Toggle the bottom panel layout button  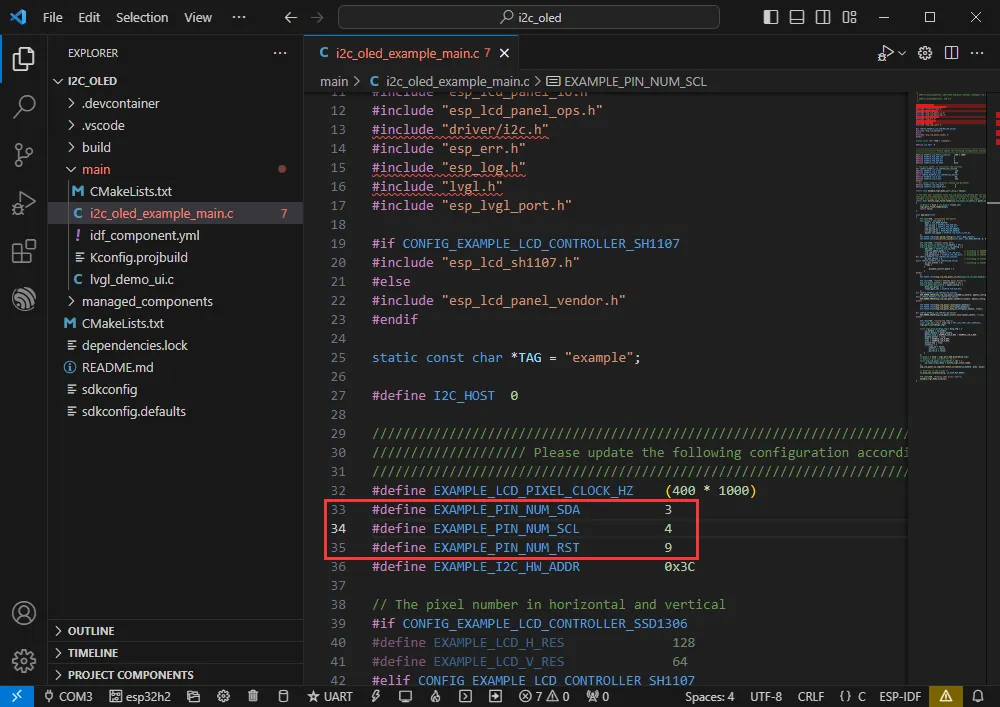796,17
